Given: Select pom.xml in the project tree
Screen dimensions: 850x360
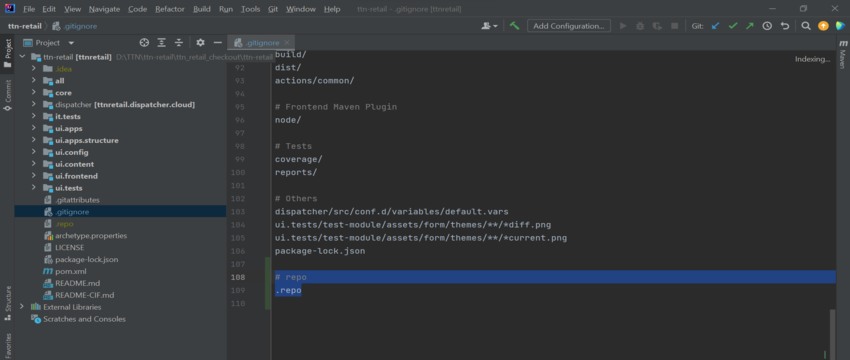Looking at the screenshot, I should [70, 271].
